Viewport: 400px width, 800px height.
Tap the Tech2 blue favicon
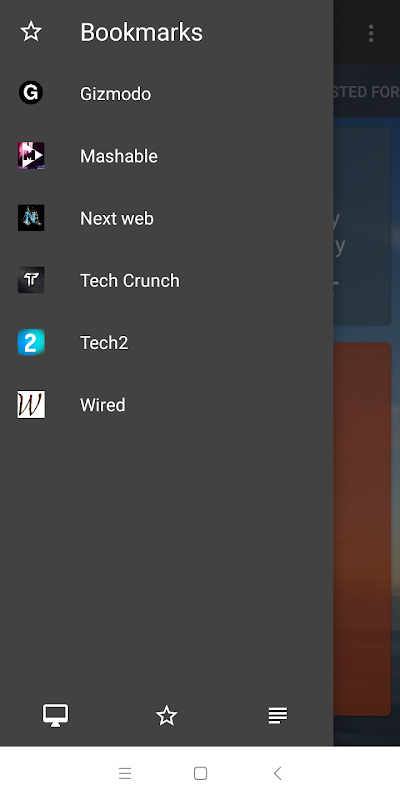pos(31,342)
